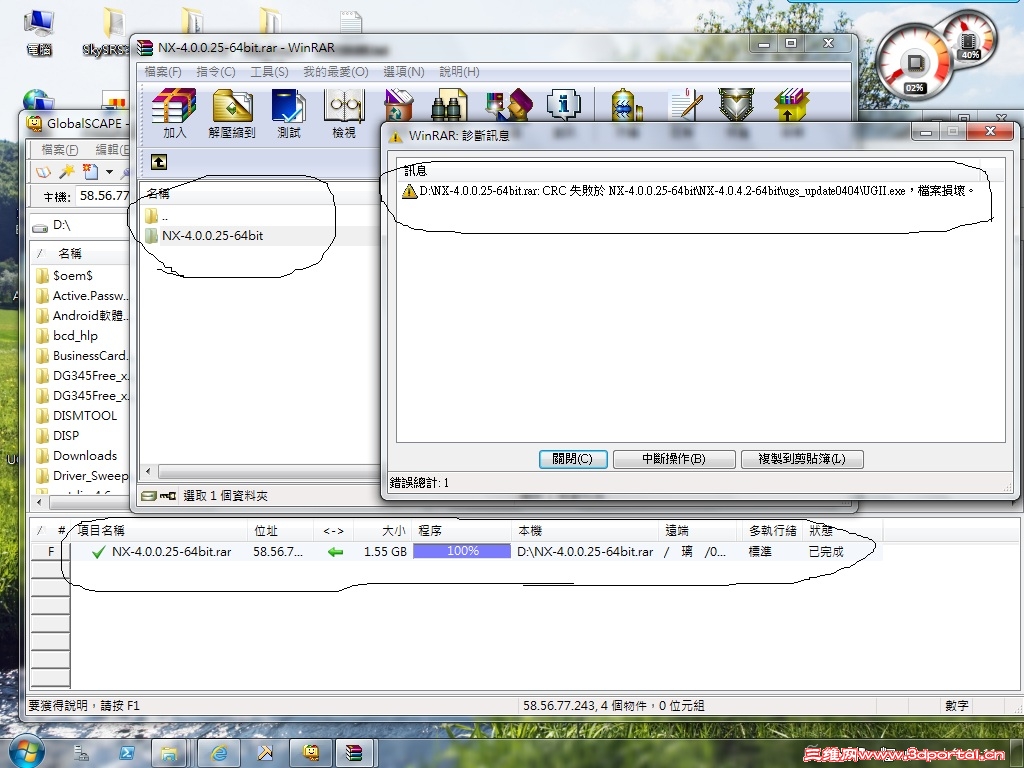1024x768 pixels.
Task: Open Internet Explorer from the taskbar
Action: (219, 753)
